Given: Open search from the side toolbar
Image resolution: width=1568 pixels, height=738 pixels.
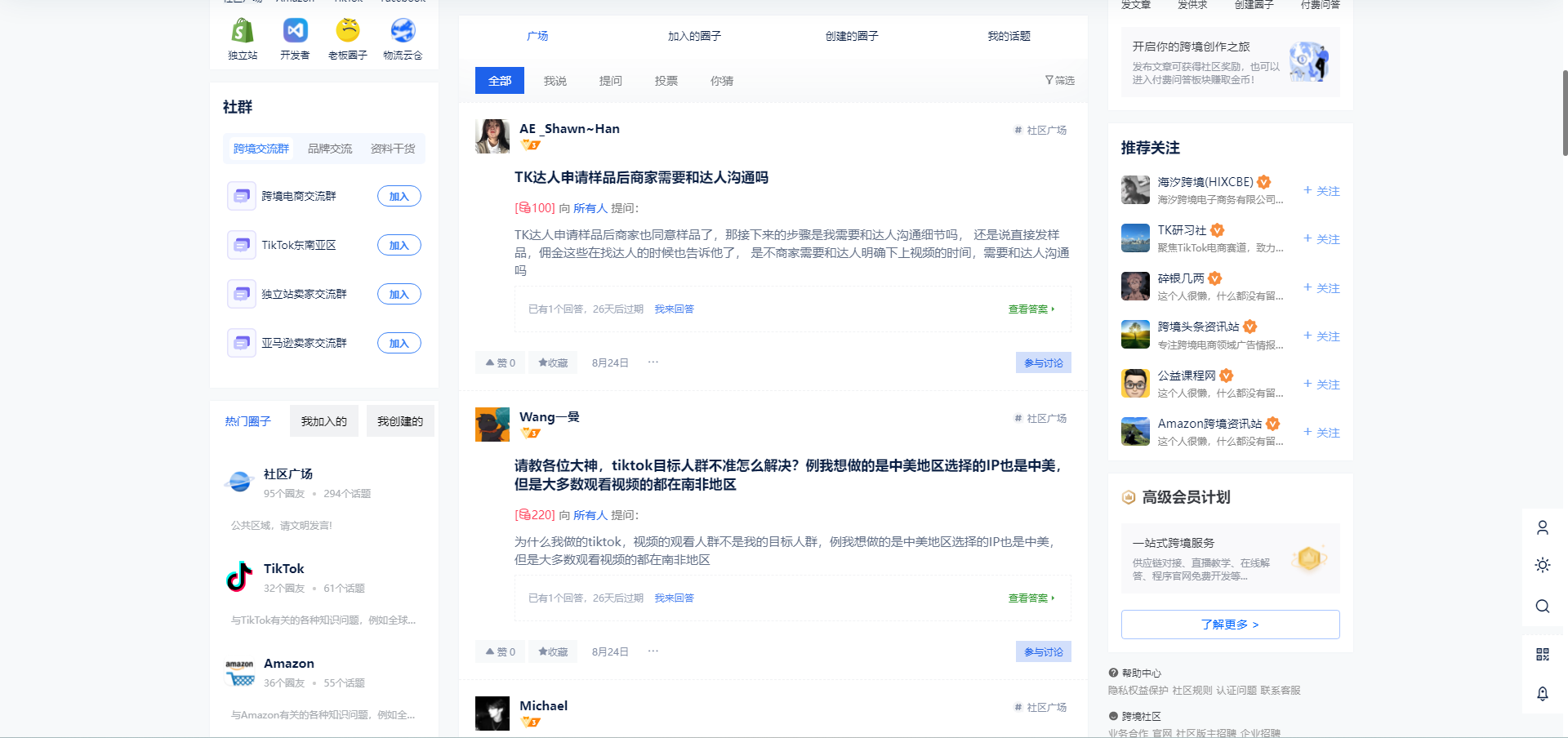Looking at the screenshot, I should pos(1543,606).
